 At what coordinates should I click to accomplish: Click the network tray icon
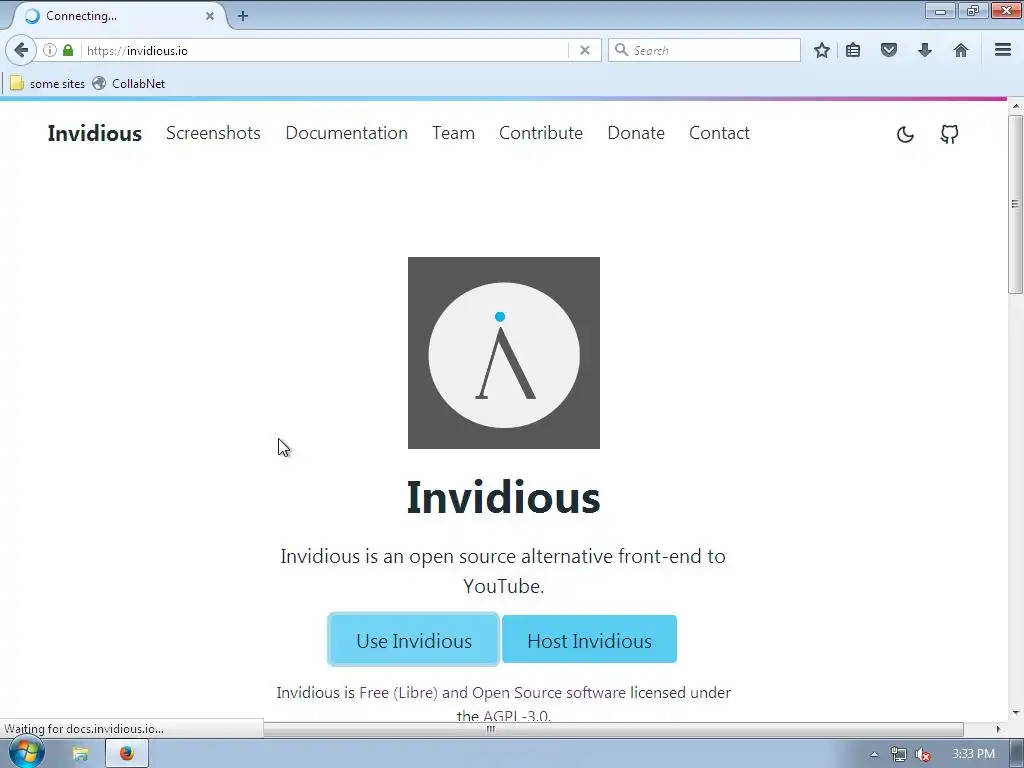point(899,754)
